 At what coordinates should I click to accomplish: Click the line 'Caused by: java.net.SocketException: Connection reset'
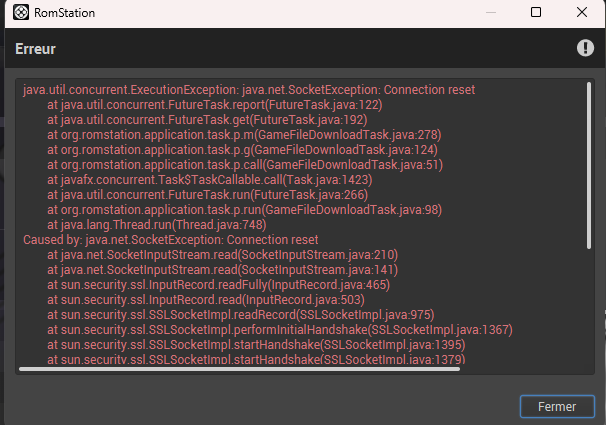[170, 240]
